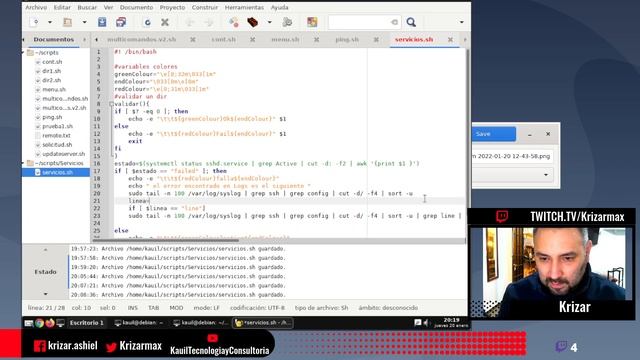
Task: Select the Documentos sidebar tab
Action: [x=54, y=39]
